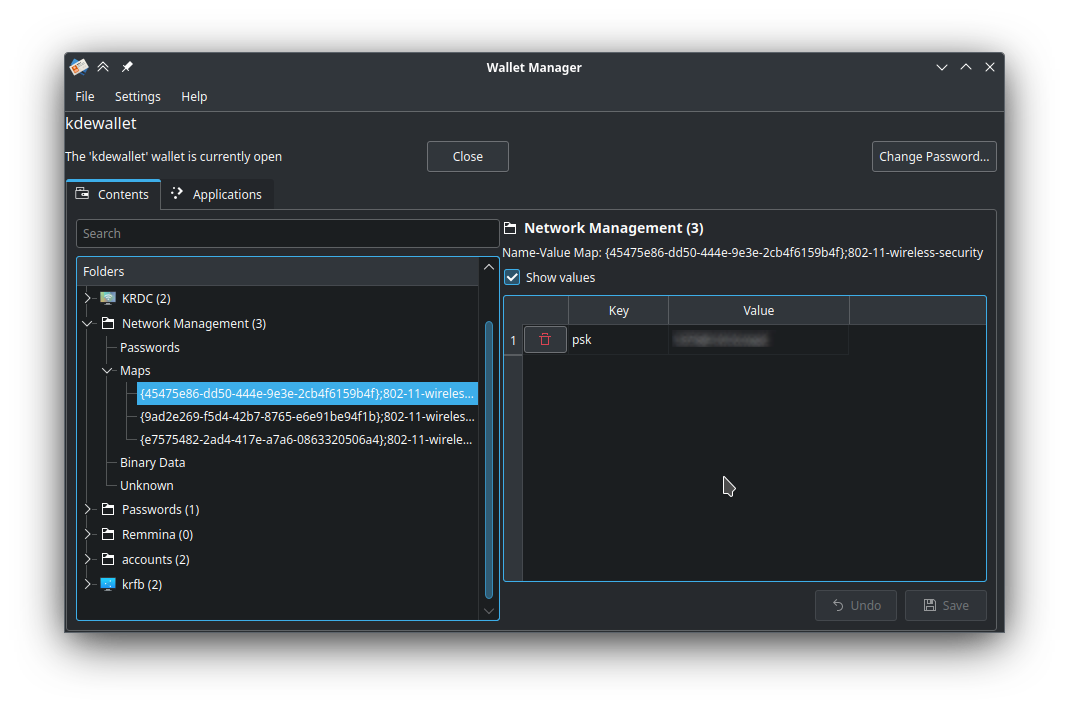Select the Binary Data item
Image resolution: width=1069 pixels, height=709 pixels.
click(x=153, y=462)
